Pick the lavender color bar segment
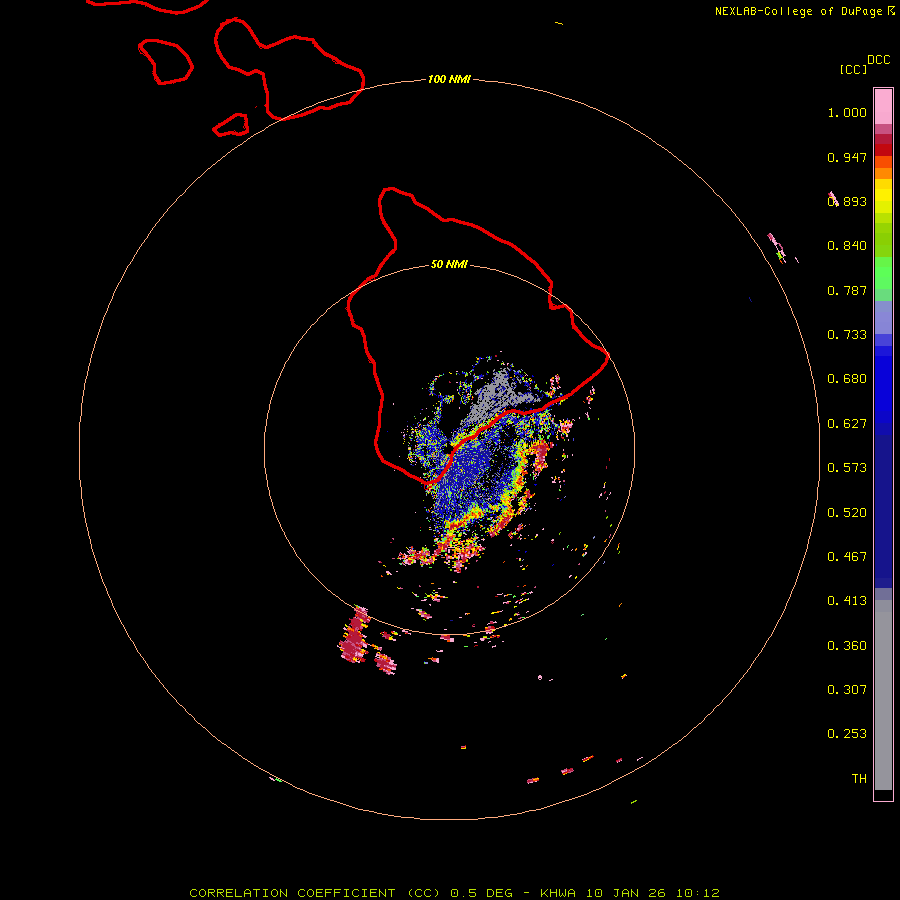This screenshot has width=900, height=900. point(883,318)
